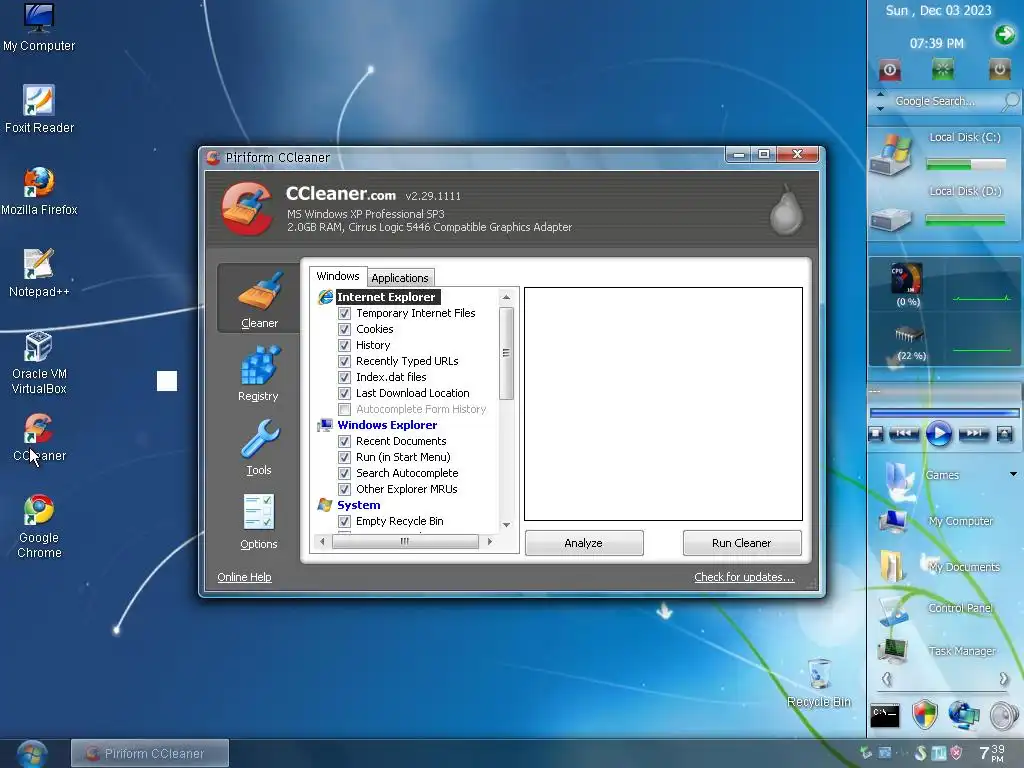Click the Local Disk (D:) drive icon
This screenshot has height=768, width=1024.
[x=891, y=219]
